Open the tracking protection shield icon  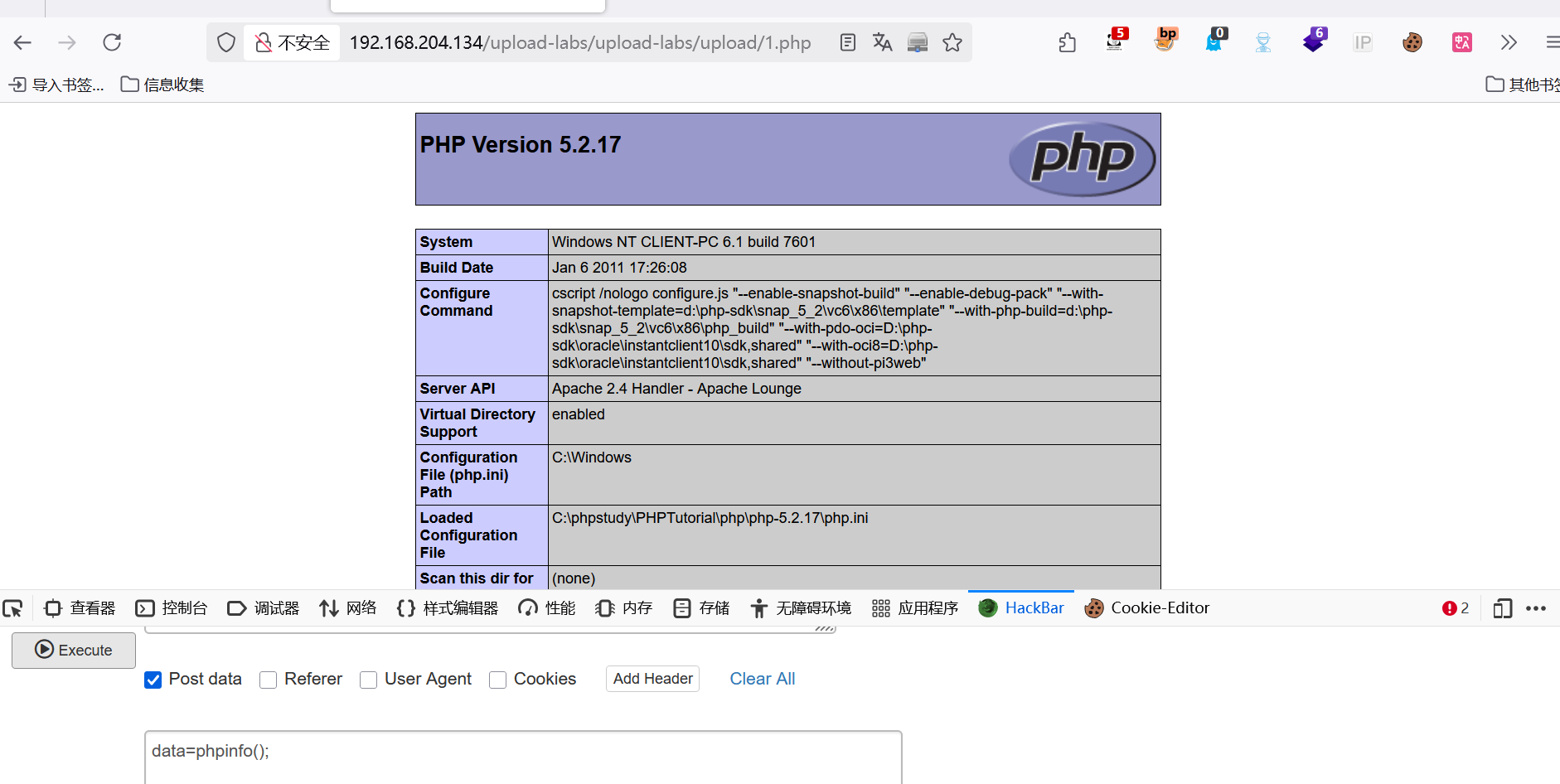click(x=226, y=42)
